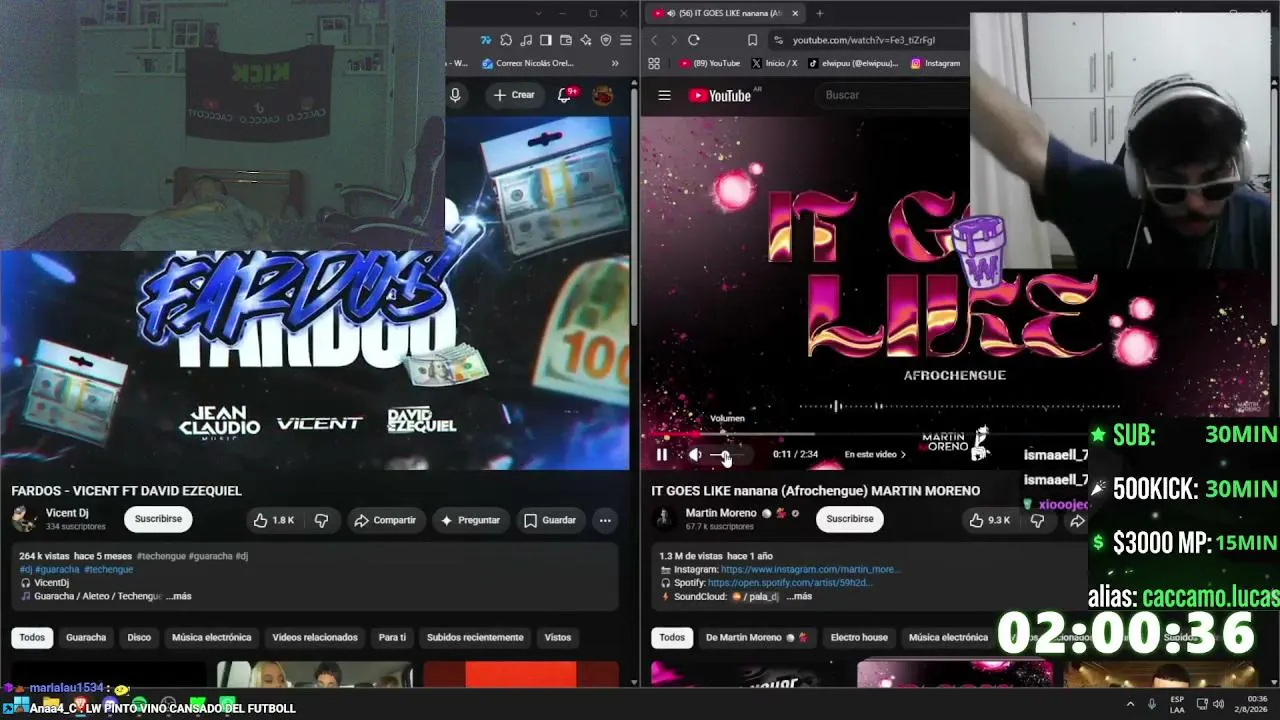This screenshot has height=720, width=1280.
Task: Select the Electro house filter chip
Action: (x=859, y=637)
